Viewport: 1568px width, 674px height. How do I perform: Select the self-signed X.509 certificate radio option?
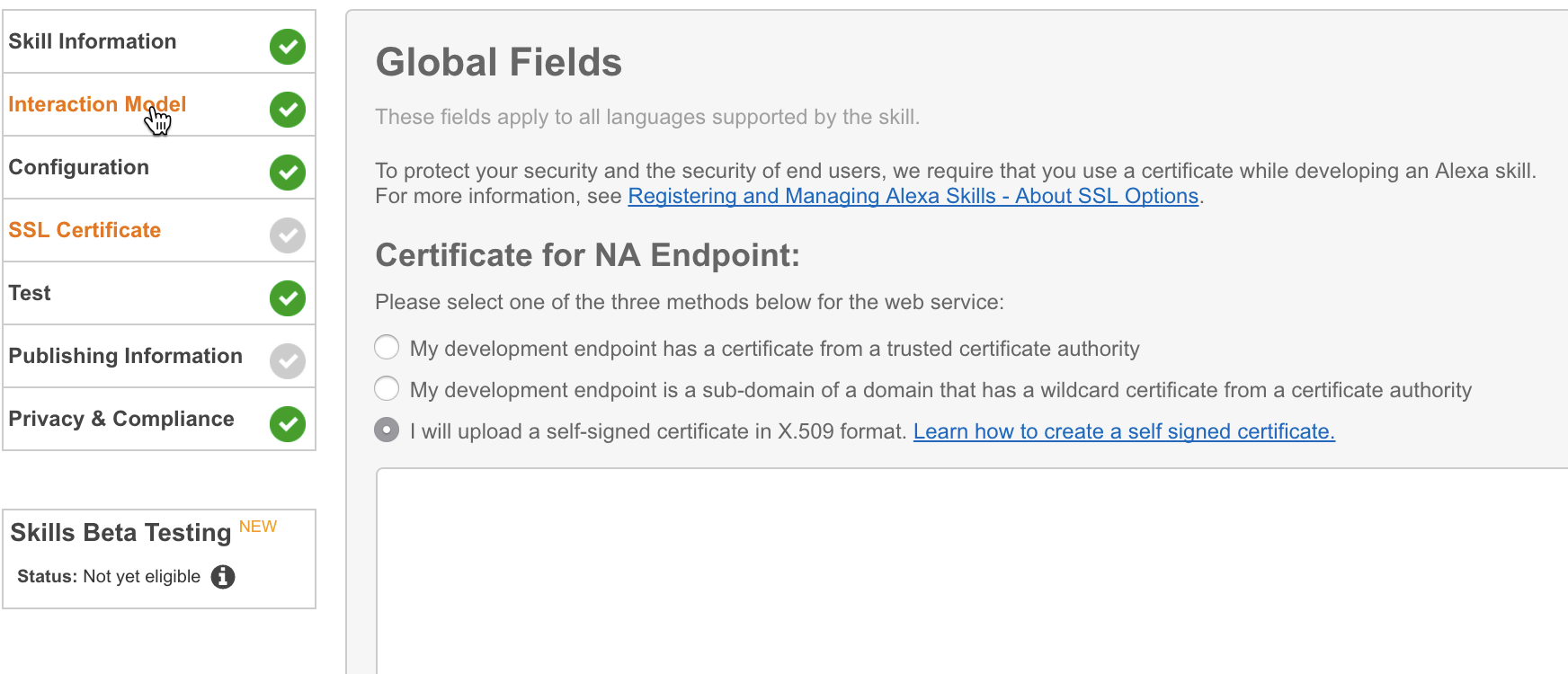coord(387,430)
